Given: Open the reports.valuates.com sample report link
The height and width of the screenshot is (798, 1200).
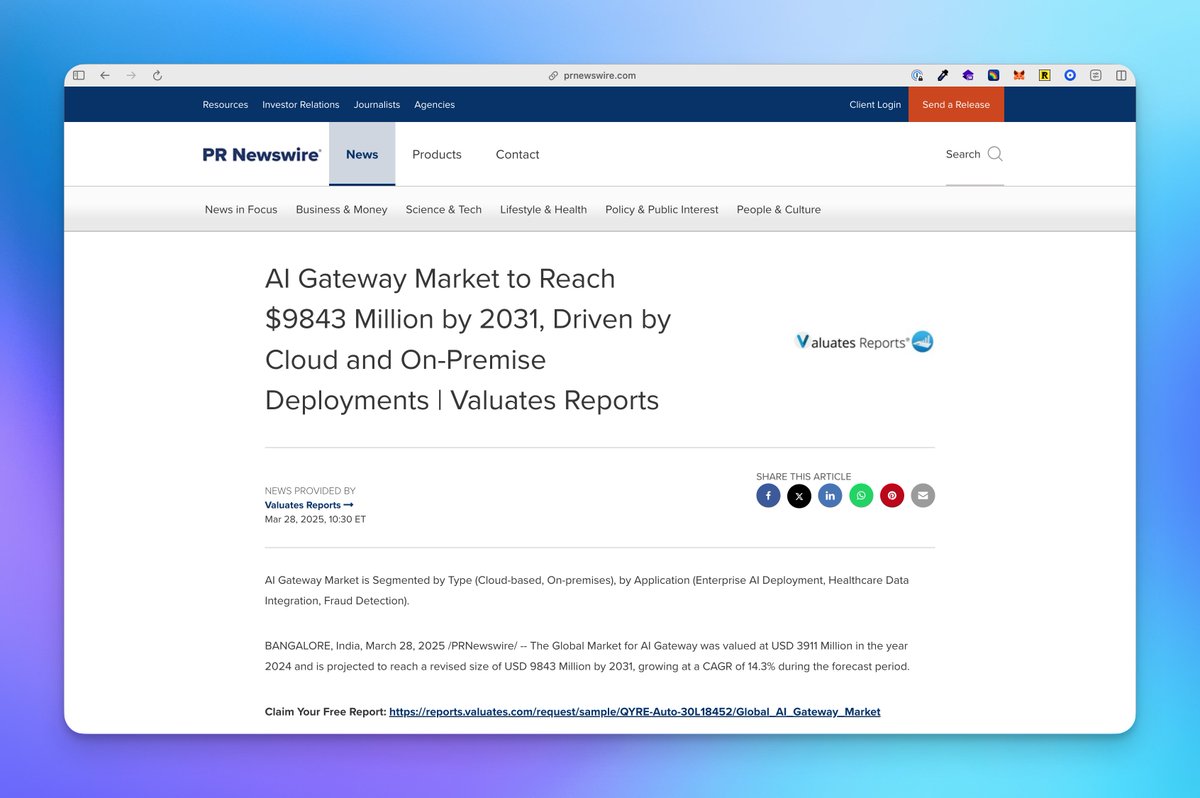Looking at the screenshot, I should [635, 712].
